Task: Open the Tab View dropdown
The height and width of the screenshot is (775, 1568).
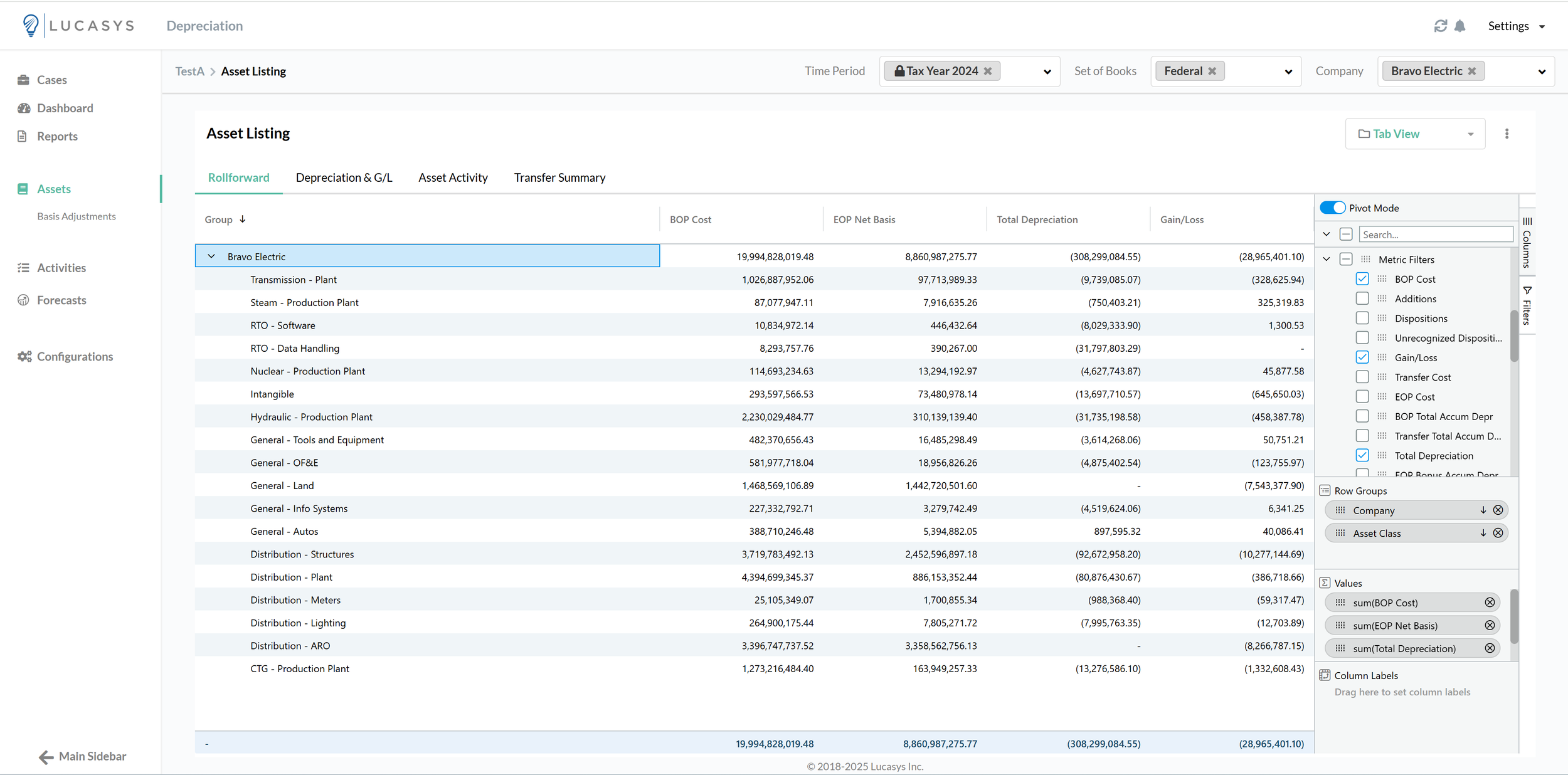Action: (1415, 134)
